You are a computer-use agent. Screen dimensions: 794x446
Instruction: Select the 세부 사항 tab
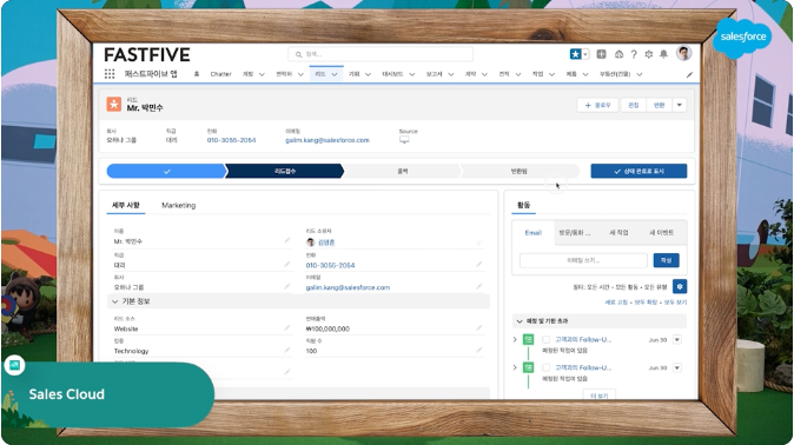[126, 205]
